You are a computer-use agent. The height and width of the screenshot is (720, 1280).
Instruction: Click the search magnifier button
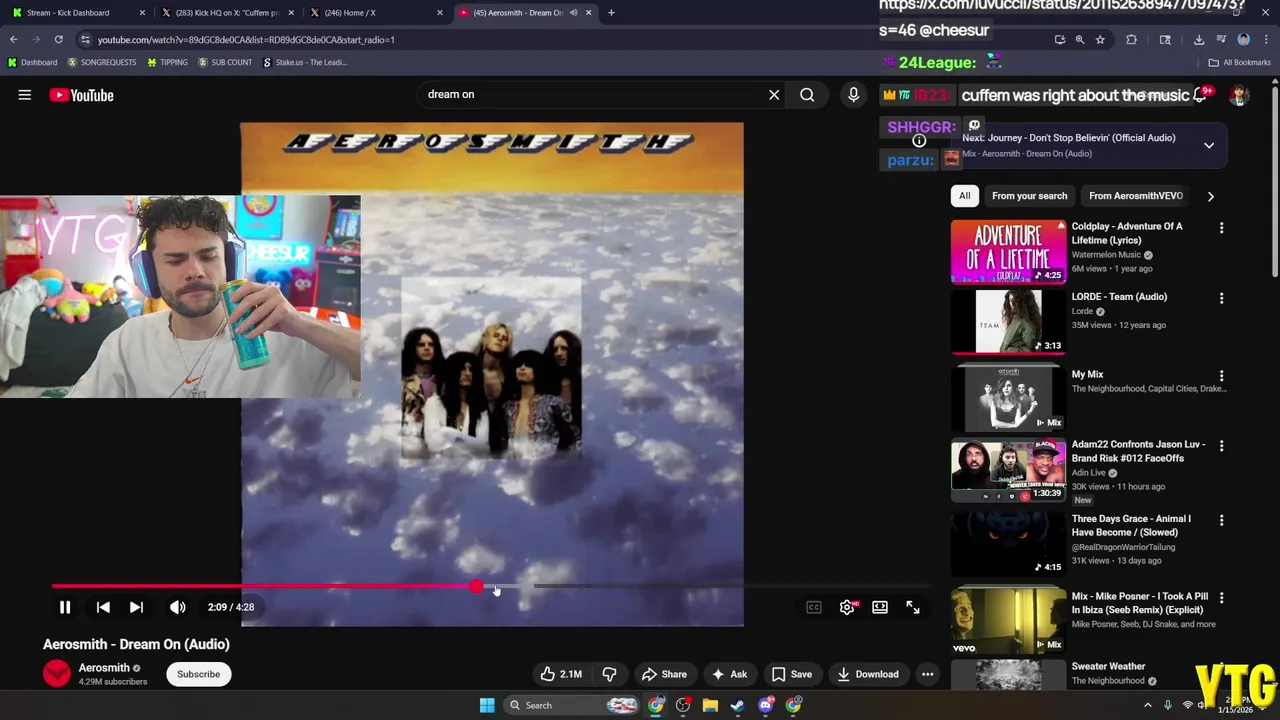click(807, 95)
